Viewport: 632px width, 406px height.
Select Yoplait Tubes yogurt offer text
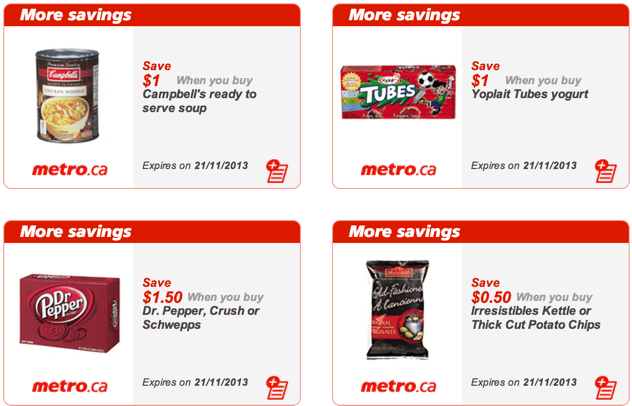coord(530,94)
